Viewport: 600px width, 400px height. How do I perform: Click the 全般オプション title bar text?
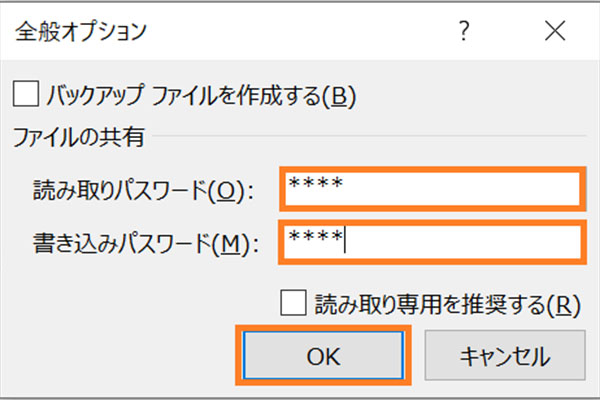81,31
